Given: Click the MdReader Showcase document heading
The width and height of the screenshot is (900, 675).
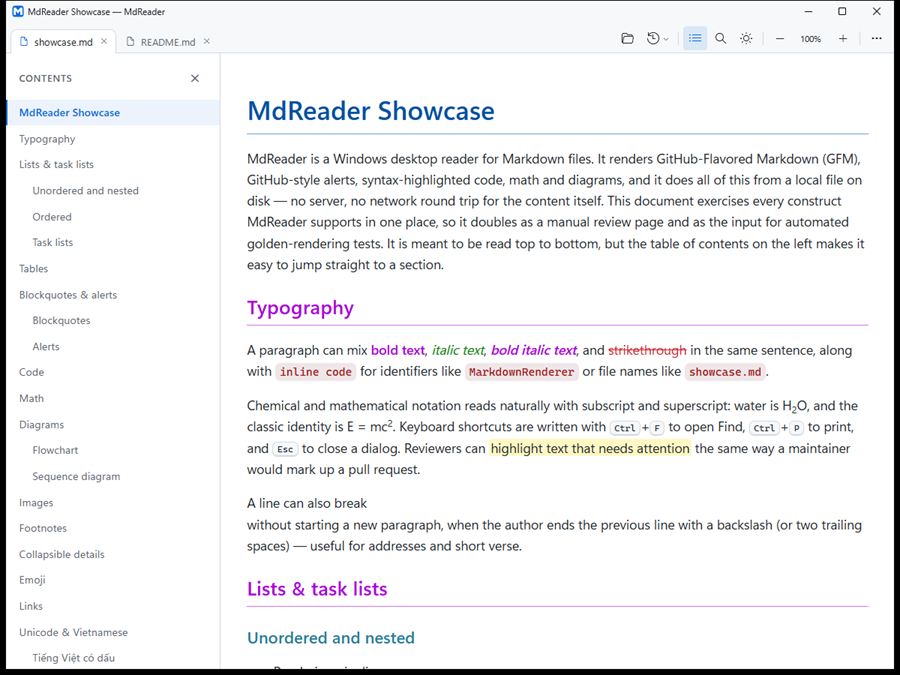Looking at the screenshot, I should [x=371, y=111].
